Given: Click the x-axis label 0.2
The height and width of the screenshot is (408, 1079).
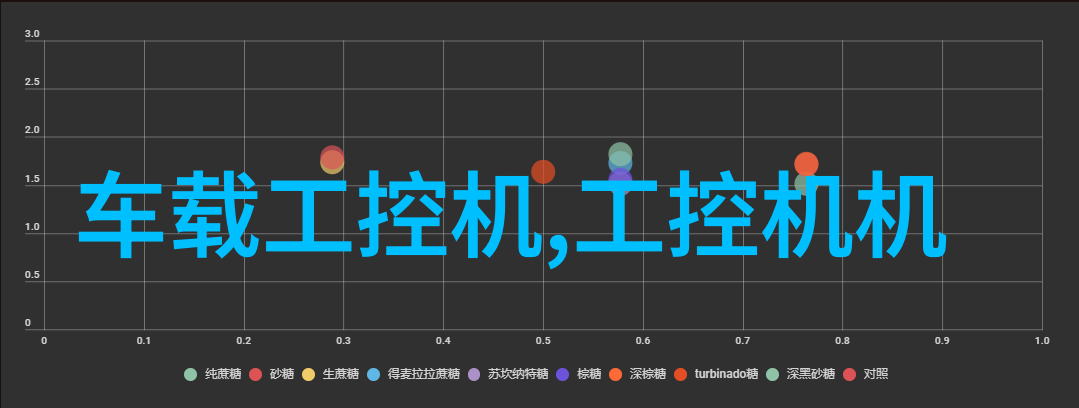Looking at the screenshot, I should click(x=244, y=341).
